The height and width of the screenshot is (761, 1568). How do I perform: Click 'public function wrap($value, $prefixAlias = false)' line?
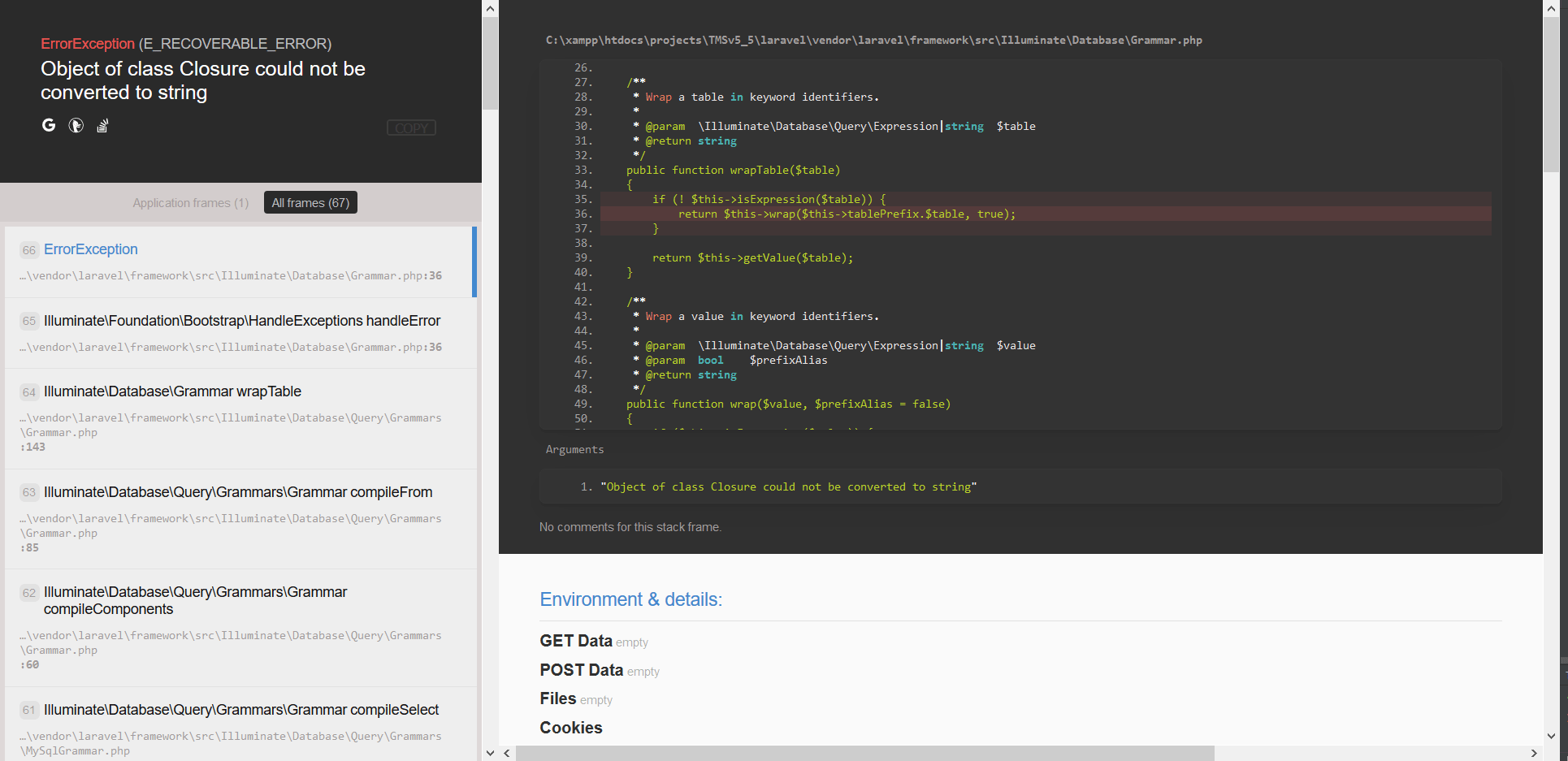(788, 404)
